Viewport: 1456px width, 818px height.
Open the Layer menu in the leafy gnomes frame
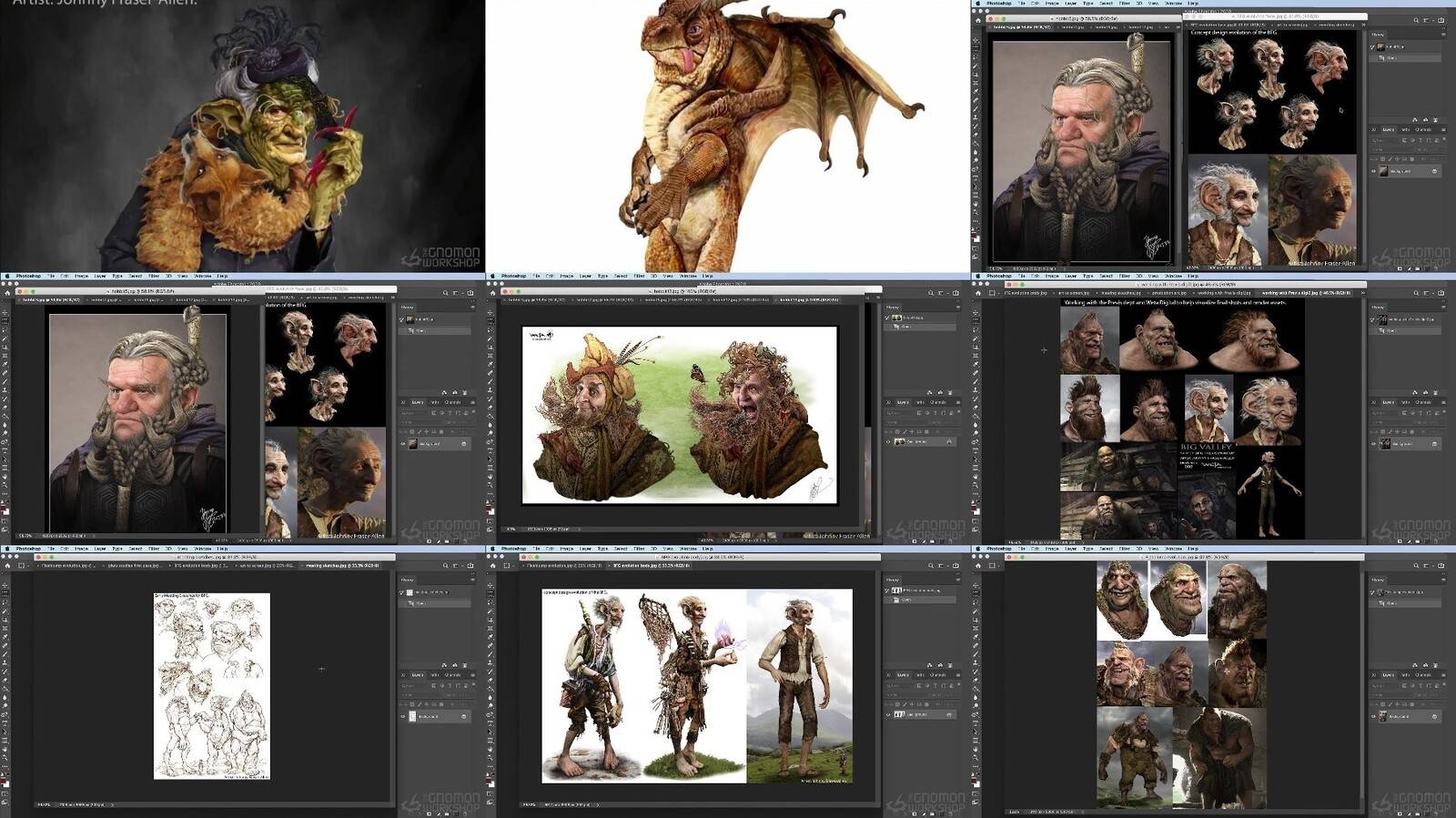(x=585, y=276)
